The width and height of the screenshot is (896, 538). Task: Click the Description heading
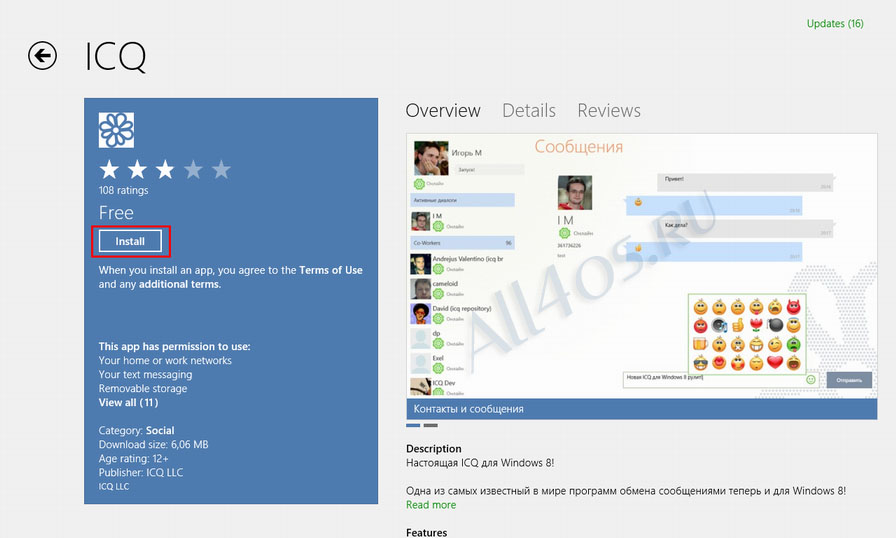click(434, 448)
